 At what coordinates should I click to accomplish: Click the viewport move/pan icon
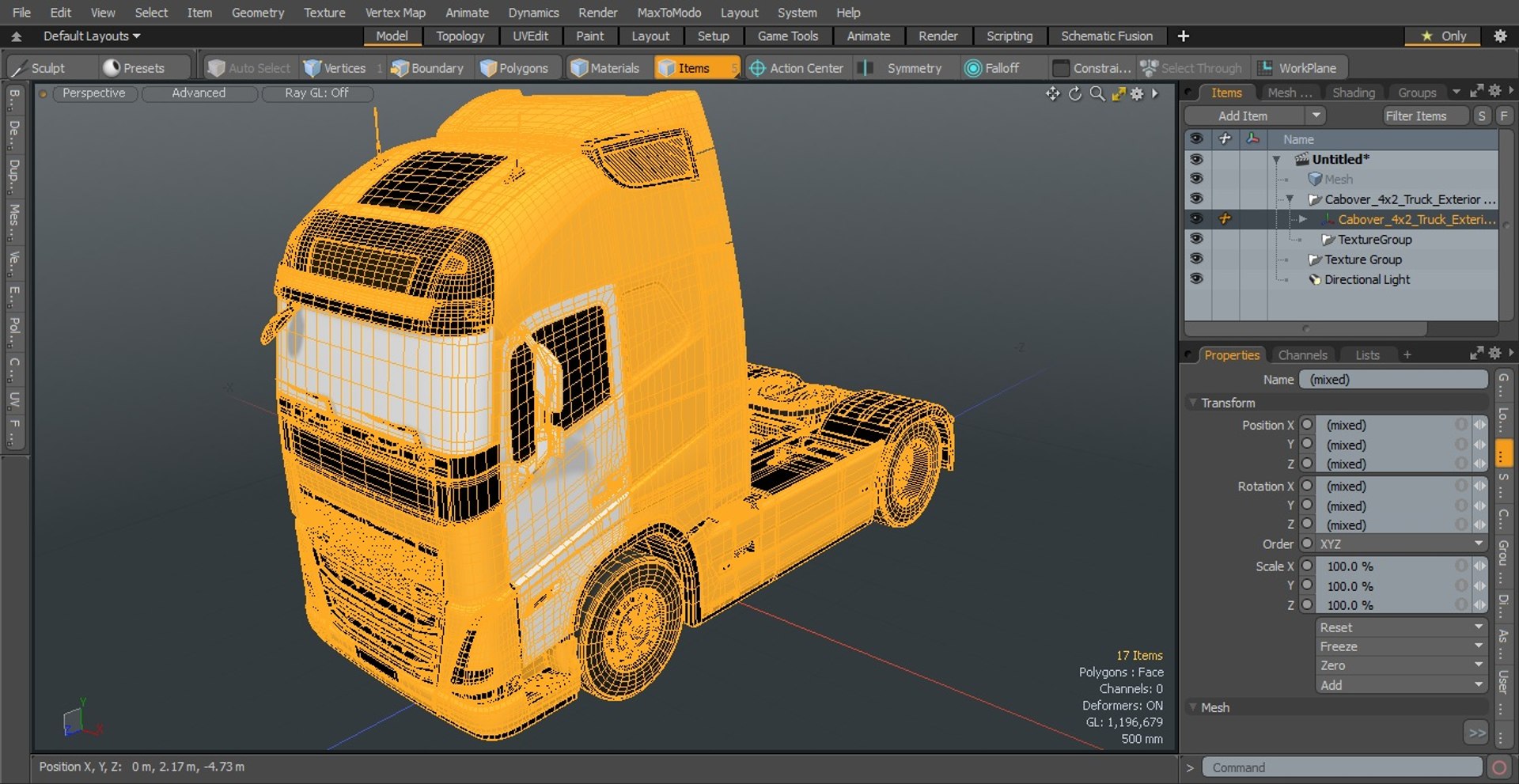(1052, 94)
